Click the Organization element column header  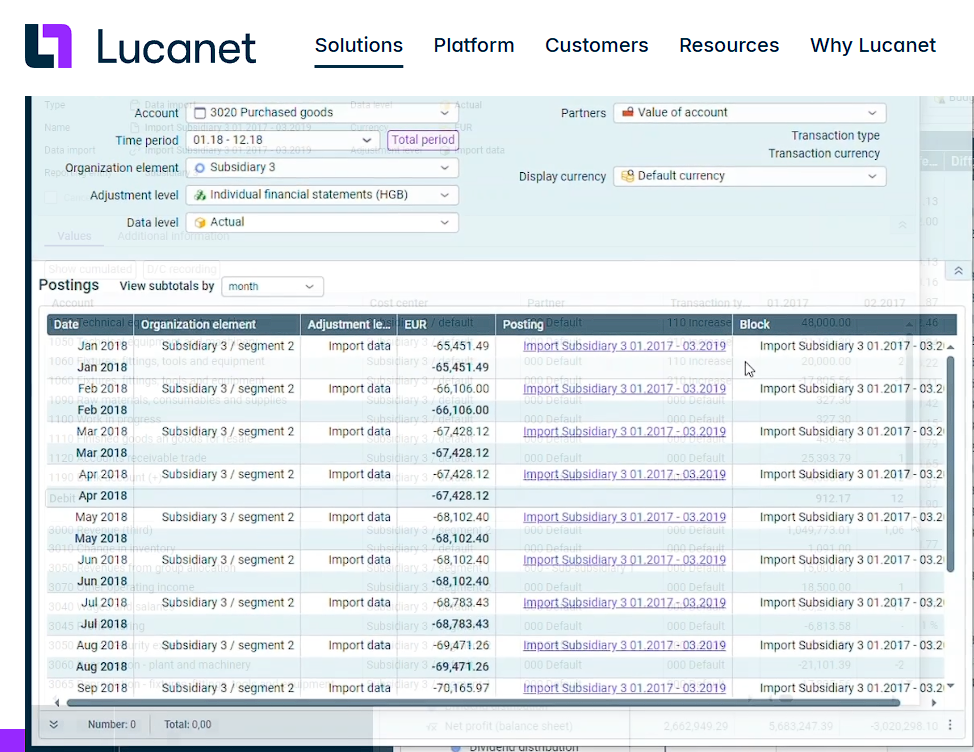coord(217,324)
